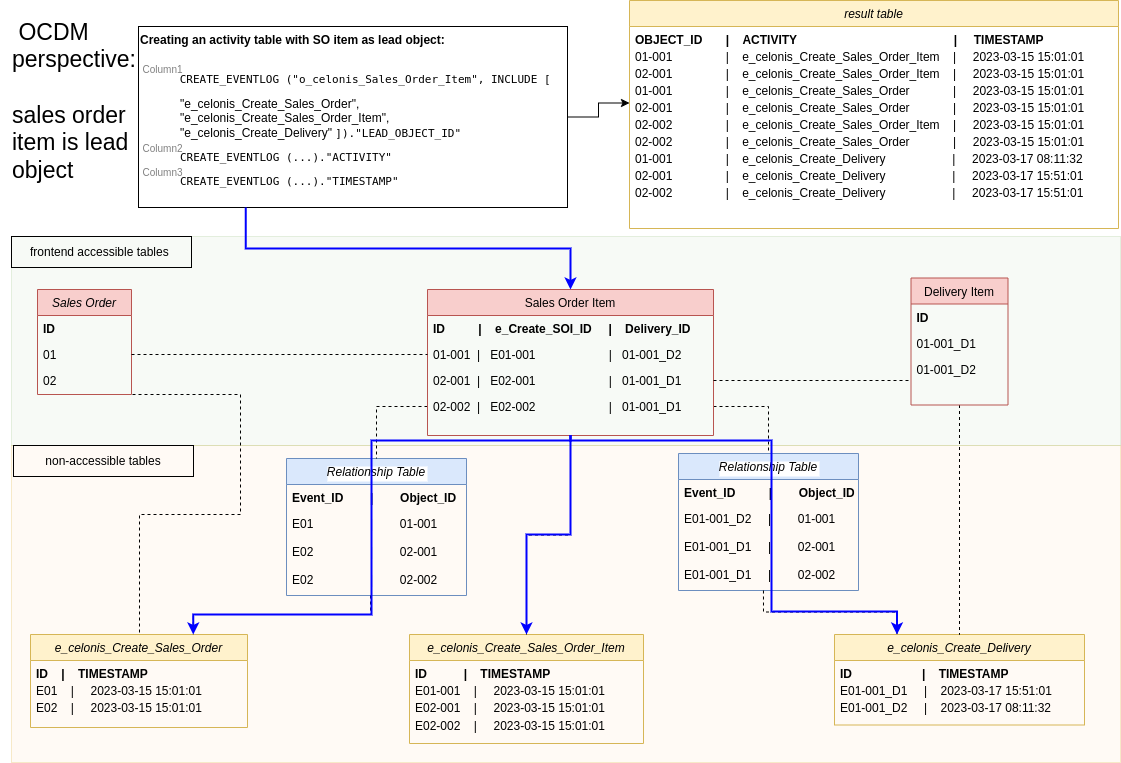Click the Delivery Item table header
Screen dimensions: 1121x763
pos(958,291)
